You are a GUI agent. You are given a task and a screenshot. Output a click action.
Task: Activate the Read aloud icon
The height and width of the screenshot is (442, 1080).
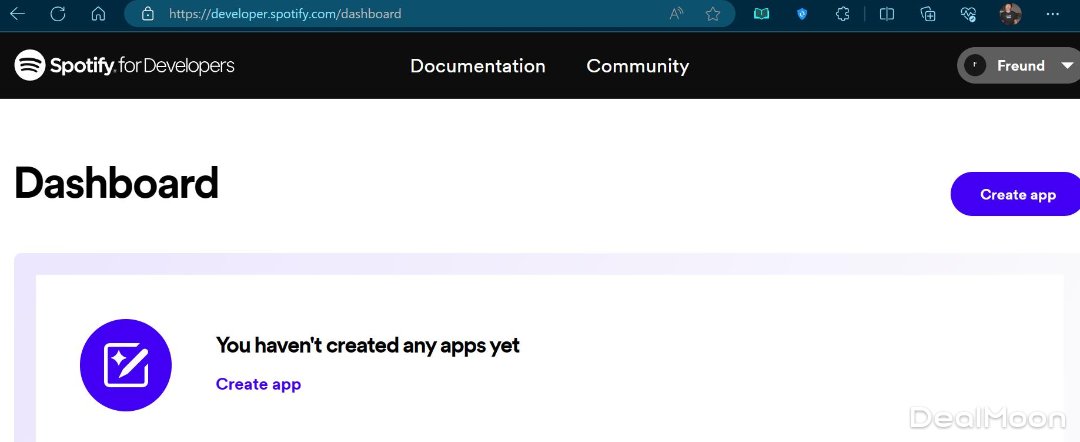tap(677, 14)
